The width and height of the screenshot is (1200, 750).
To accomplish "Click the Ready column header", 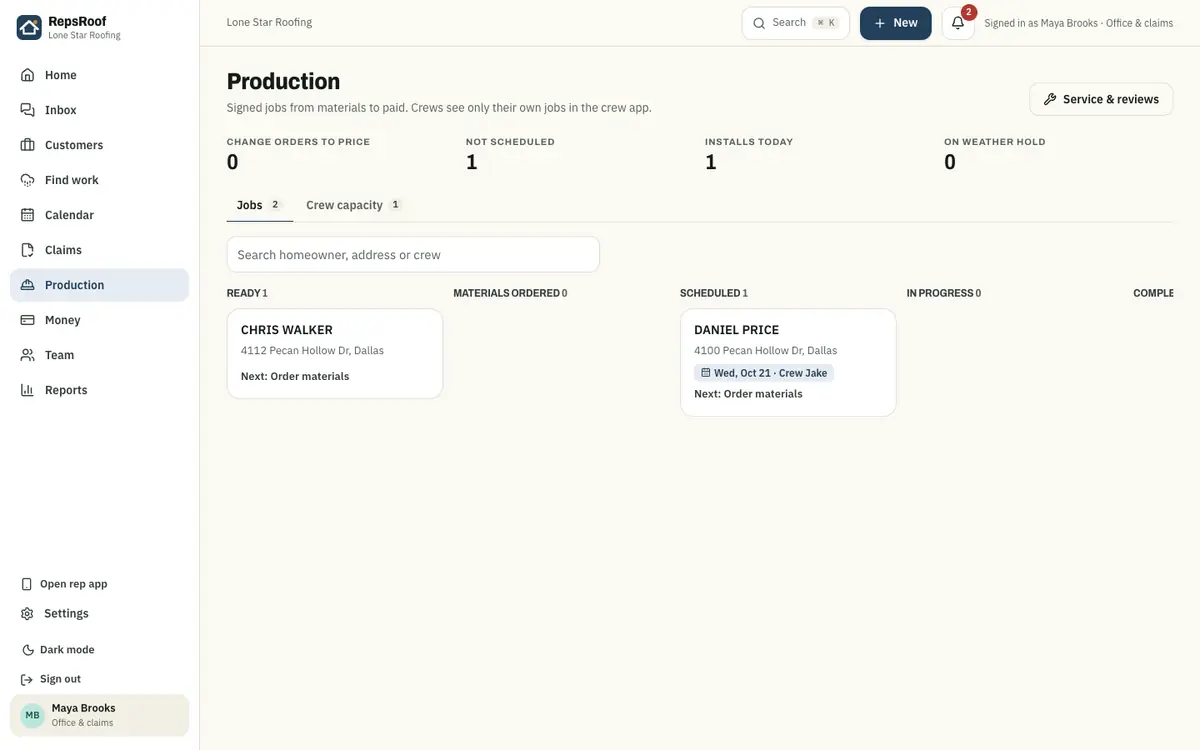I will pyautogui.click(x=247, y=293).
